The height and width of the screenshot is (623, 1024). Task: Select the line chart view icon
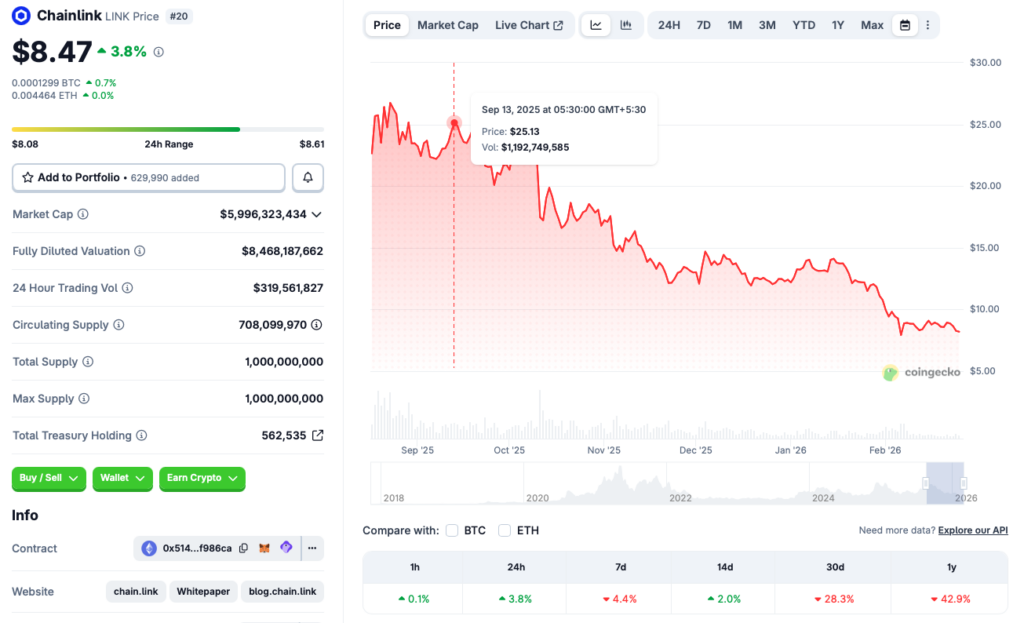click(595, 25)
